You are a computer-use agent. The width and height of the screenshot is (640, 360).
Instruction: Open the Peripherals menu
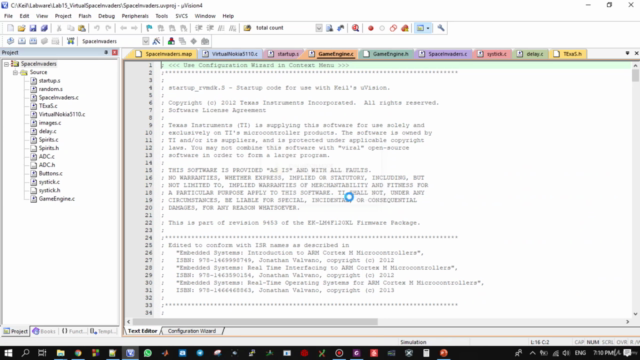pyautogui.click(x=135, y=16)
